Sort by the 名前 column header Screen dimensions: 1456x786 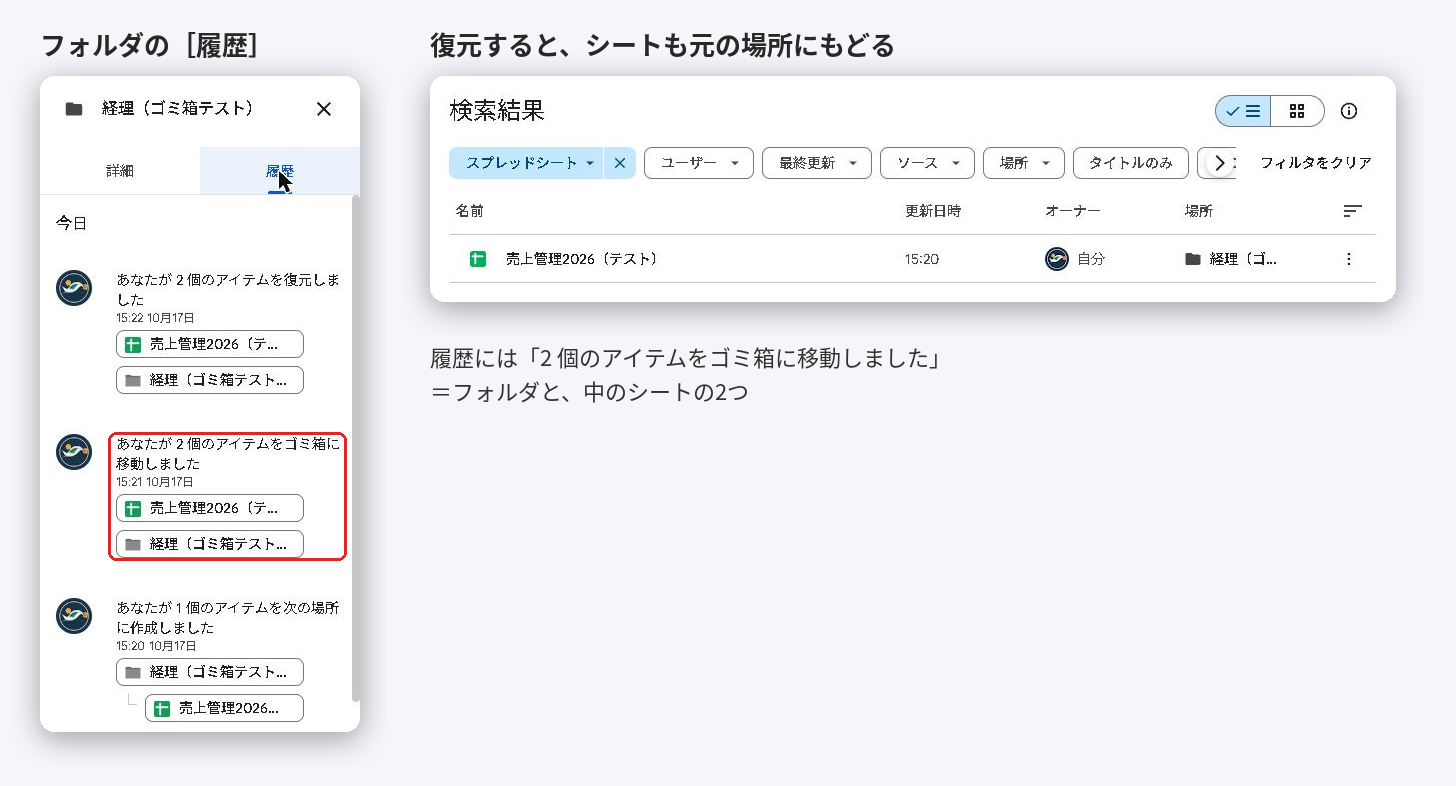coord(469,211)
